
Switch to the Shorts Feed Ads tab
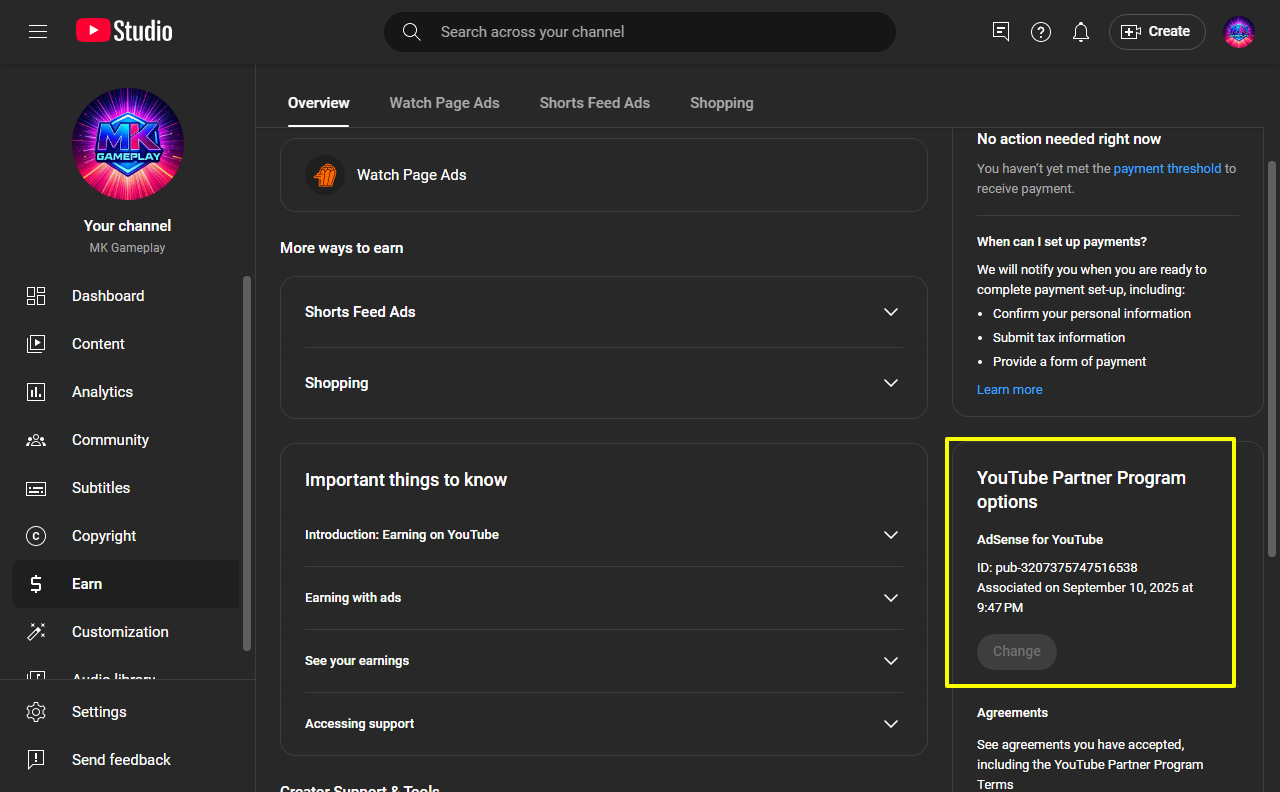pos(594,103)
